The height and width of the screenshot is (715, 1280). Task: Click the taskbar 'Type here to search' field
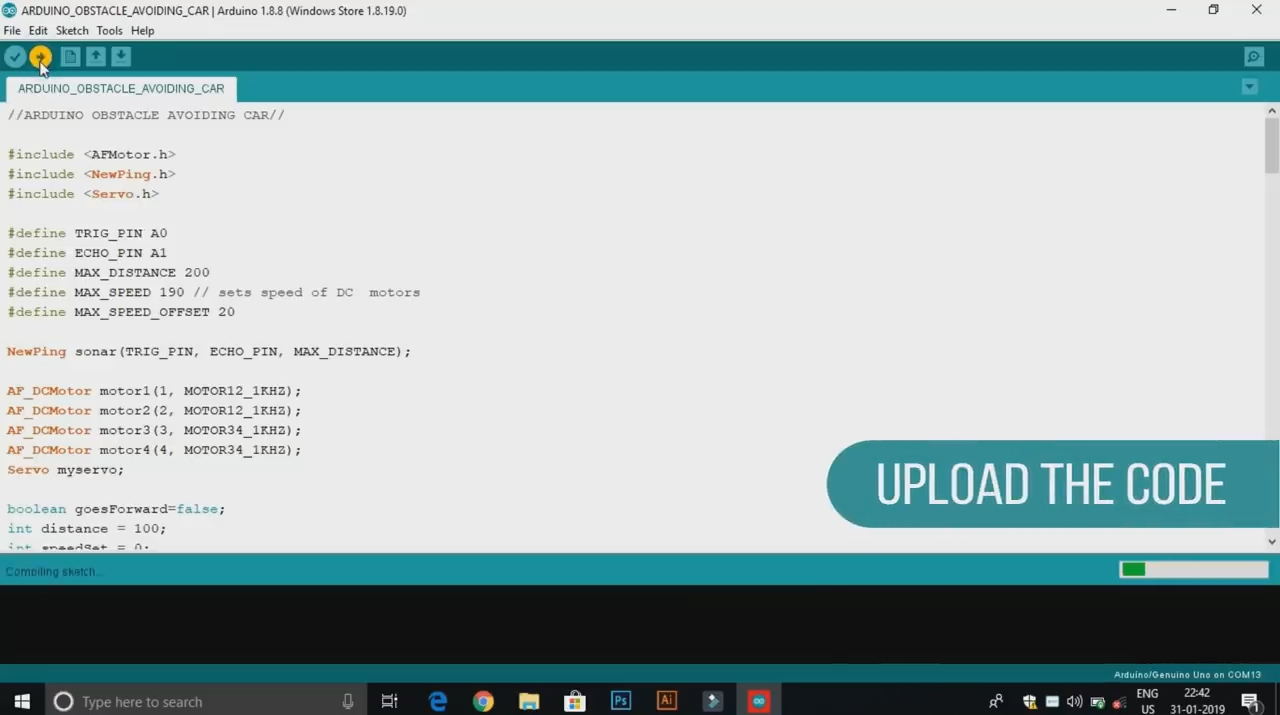click(205, 702)
